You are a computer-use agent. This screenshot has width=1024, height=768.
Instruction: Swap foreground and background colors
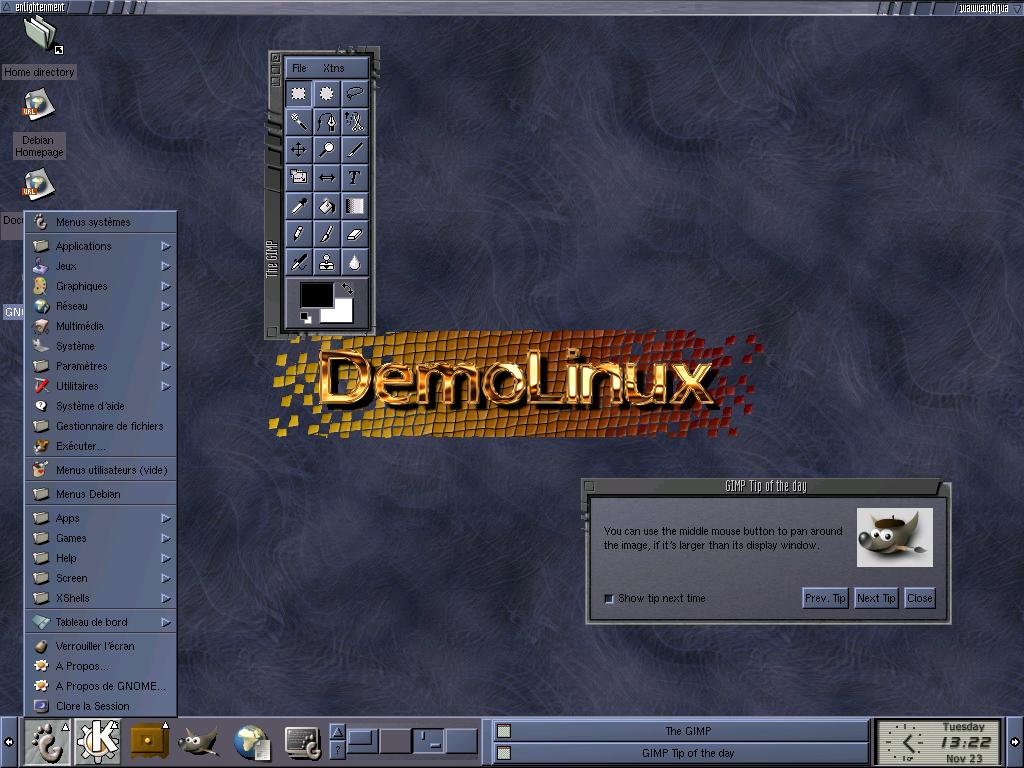click(x=347, y=288)
